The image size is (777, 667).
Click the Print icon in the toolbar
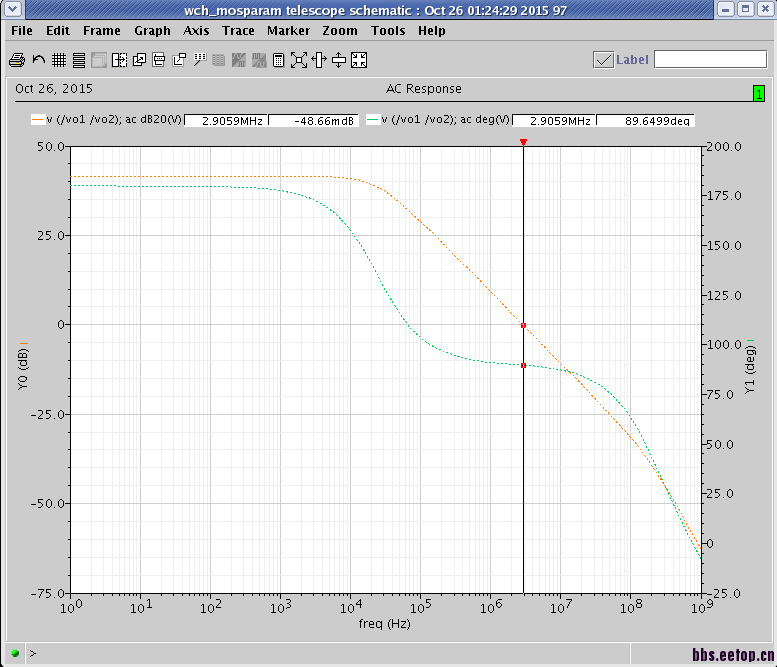(17, 60)
